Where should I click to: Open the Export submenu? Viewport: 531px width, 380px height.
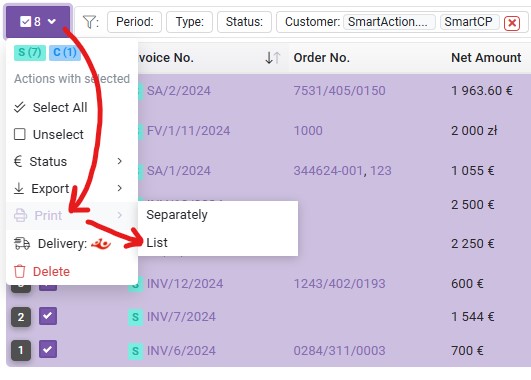point(72,188)
